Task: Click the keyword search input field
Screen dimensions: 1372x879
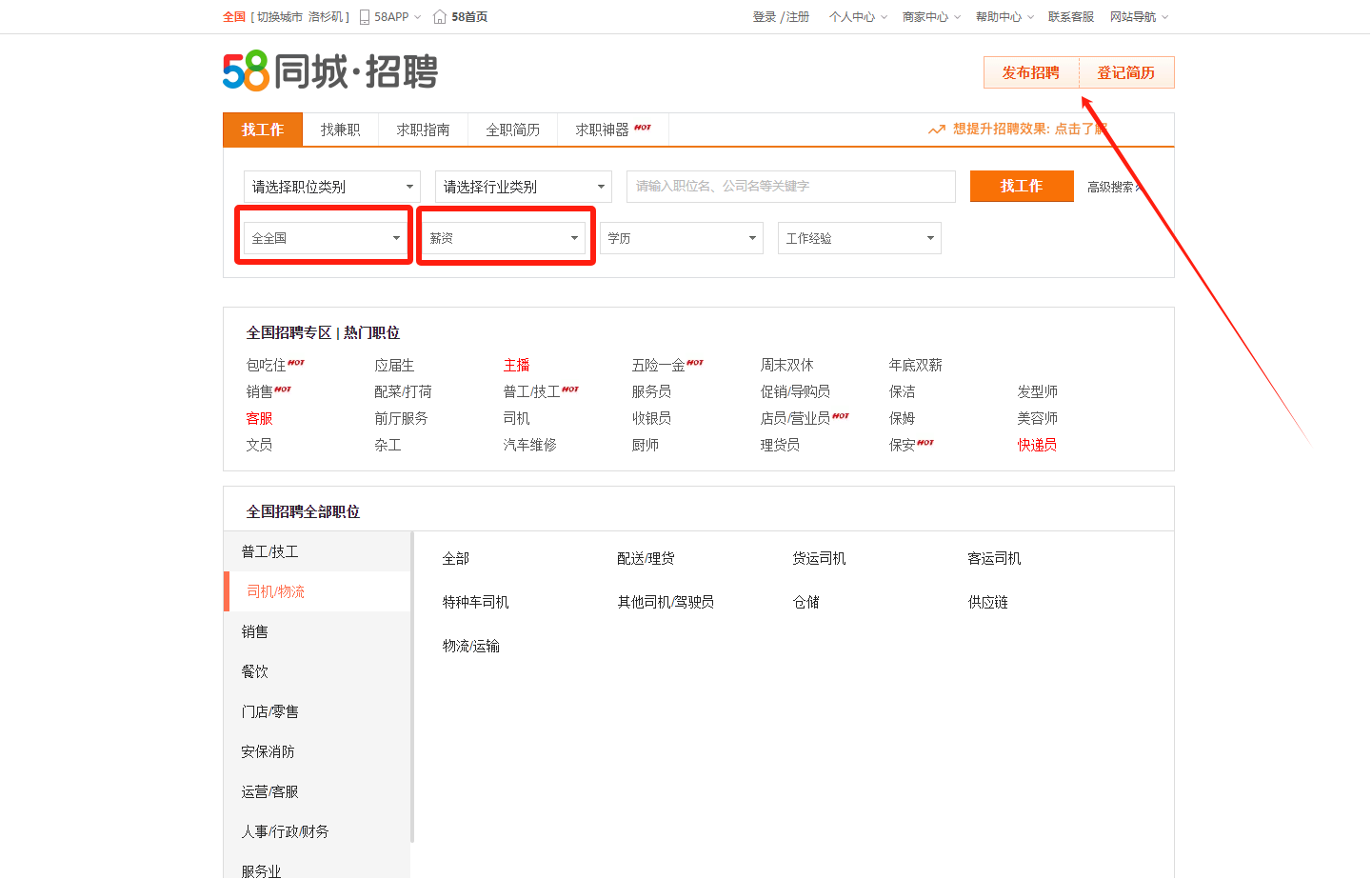Action: (790, 186)
